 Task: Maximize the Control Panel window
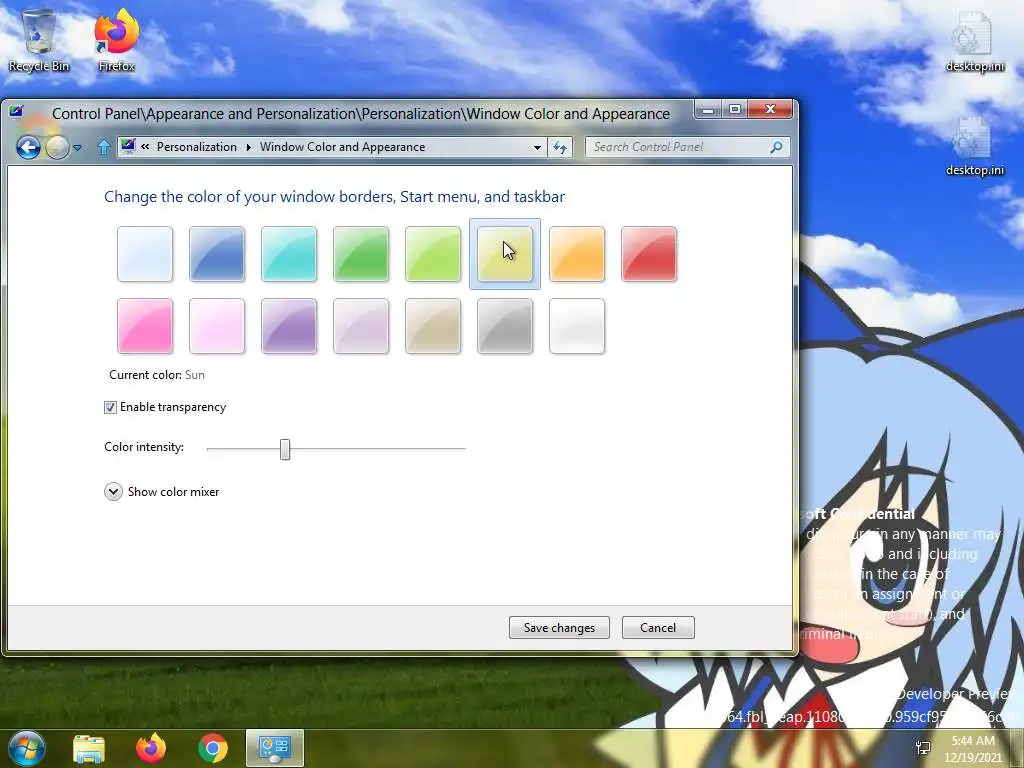[735, 110]
